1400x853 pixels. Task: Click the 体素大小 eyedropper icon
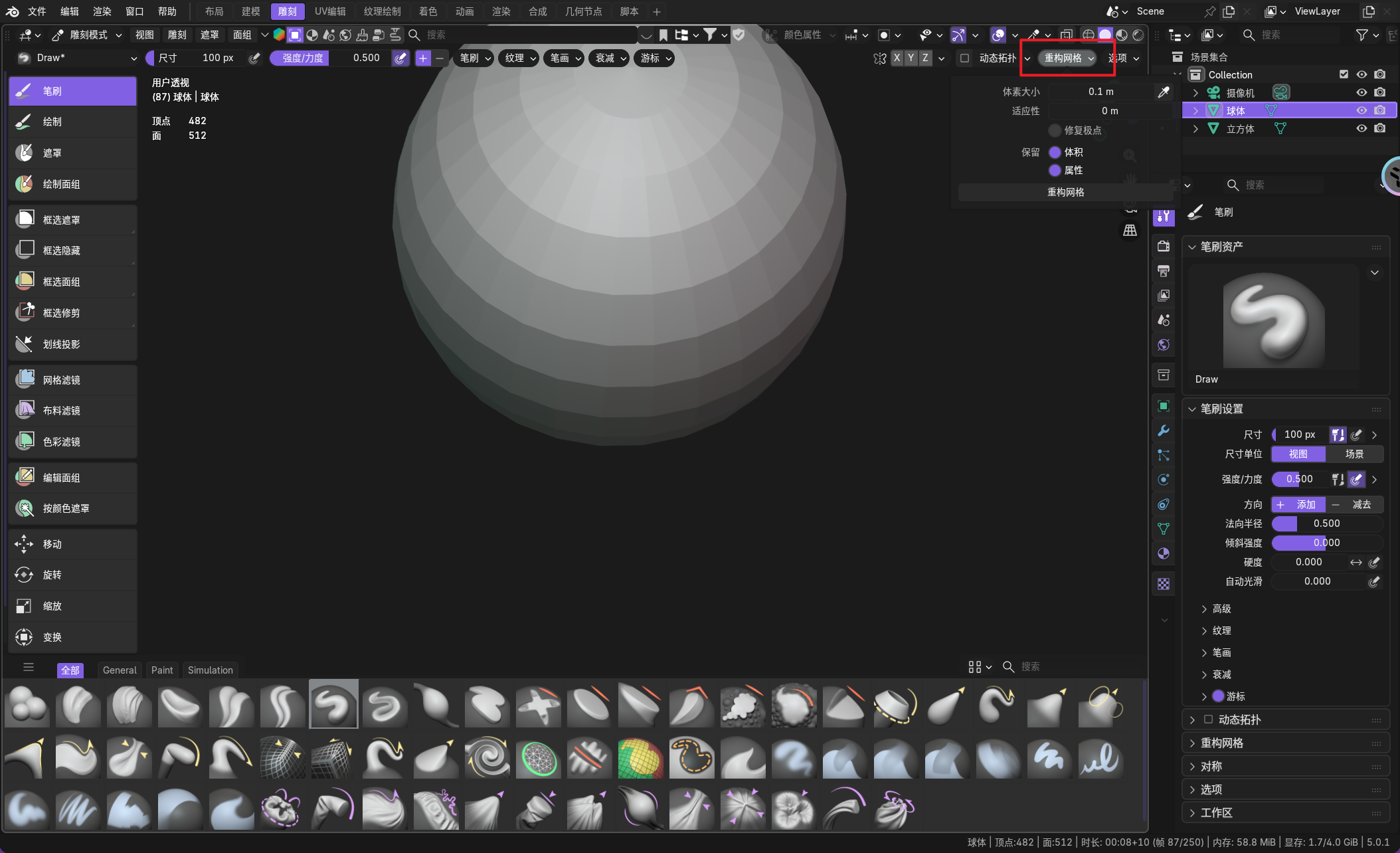point(1163,92)
